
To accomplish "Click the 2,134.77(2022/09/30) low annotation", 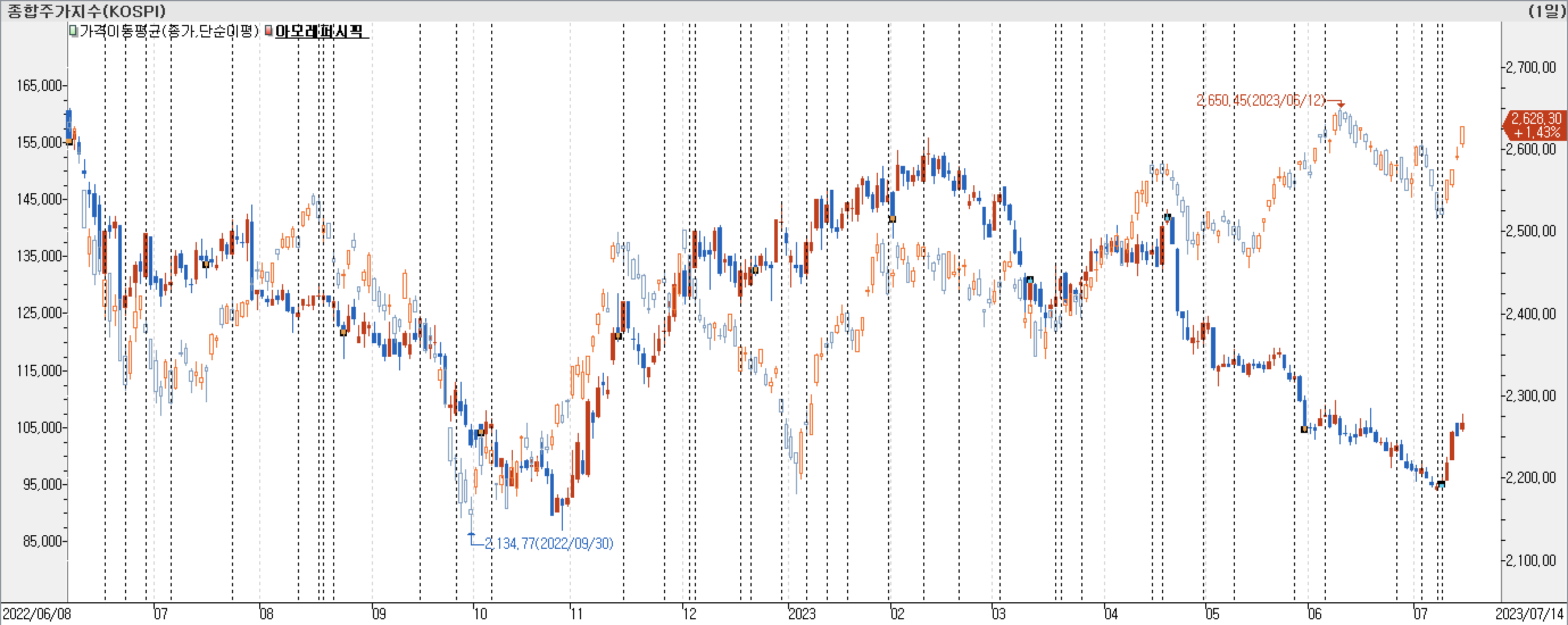I will tap(549, 543).
